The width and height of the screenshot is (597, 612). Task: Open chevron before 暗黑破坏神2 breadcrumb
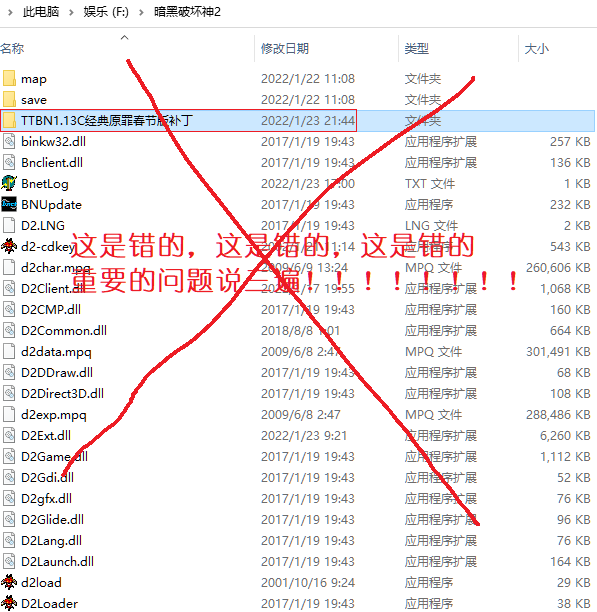pyautogui.click(x=141, y=12)
